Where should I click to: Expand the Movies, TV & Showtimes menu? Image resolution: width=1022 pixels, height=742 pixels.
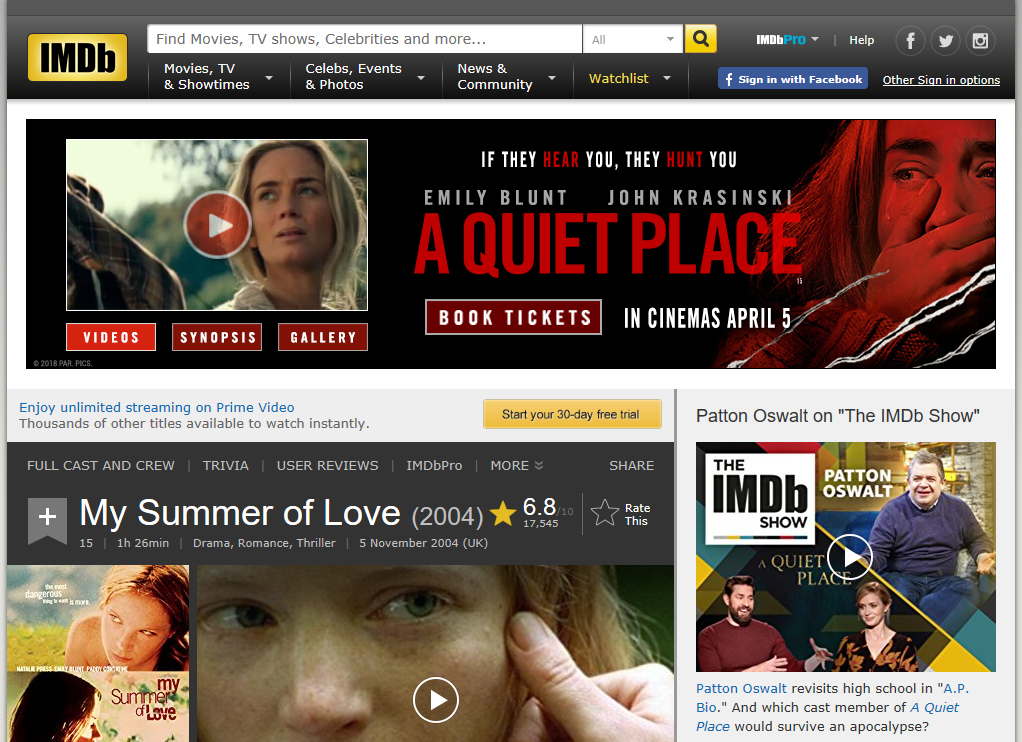pyautogui.click(x=218, y=77)
